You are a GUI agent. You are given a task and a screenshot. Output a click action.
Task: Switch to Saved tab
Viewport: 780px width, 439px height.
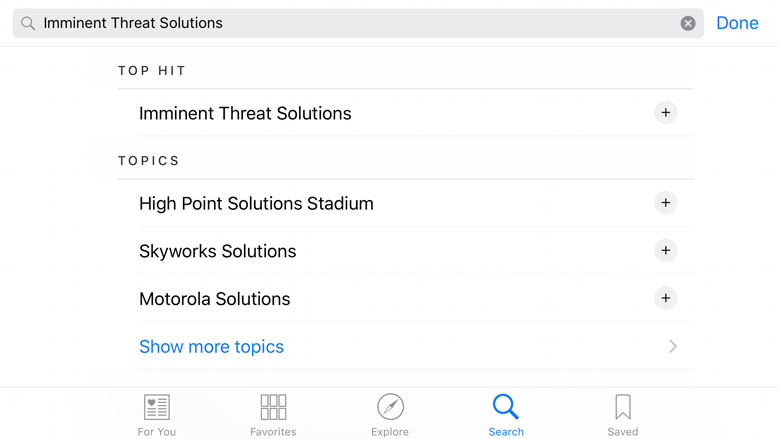coord(623,415)
